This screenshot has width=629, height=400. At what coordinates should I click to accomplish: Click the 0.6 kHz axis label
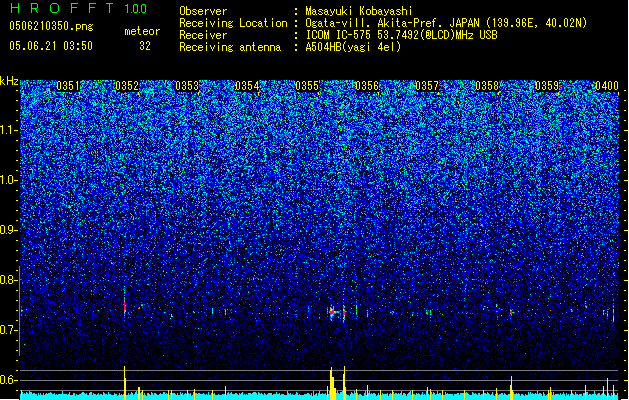pyautogui.click(x=8, y=380)
